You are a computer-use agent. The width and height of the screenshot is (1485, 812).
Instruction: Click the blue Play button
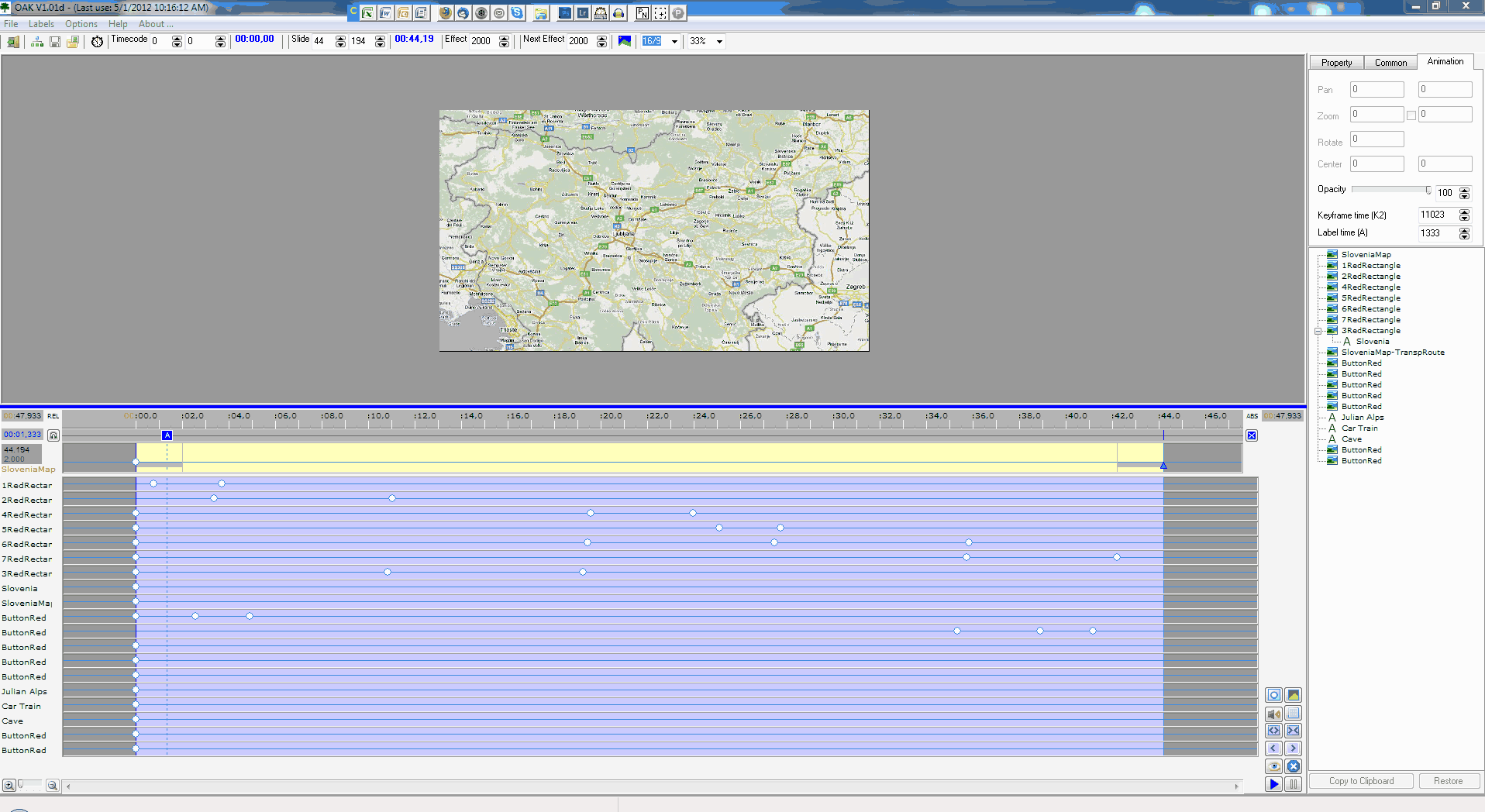coord(1273,784)
